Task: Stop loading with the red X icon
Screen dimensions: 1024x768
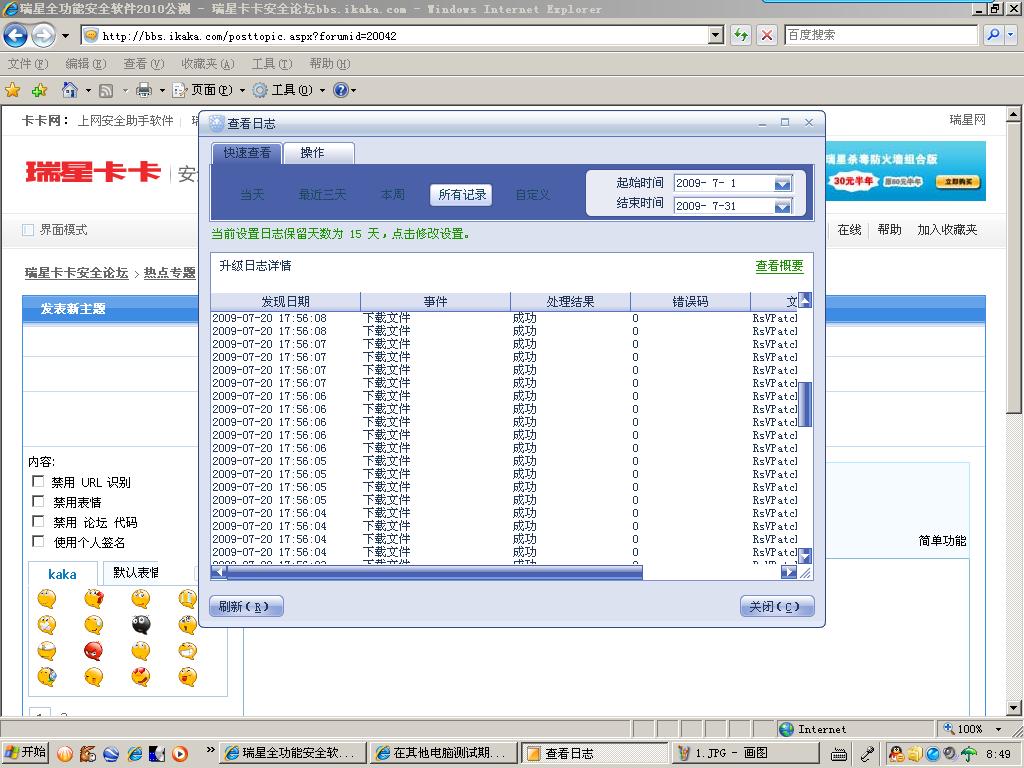Action: (x=767, y=35)
